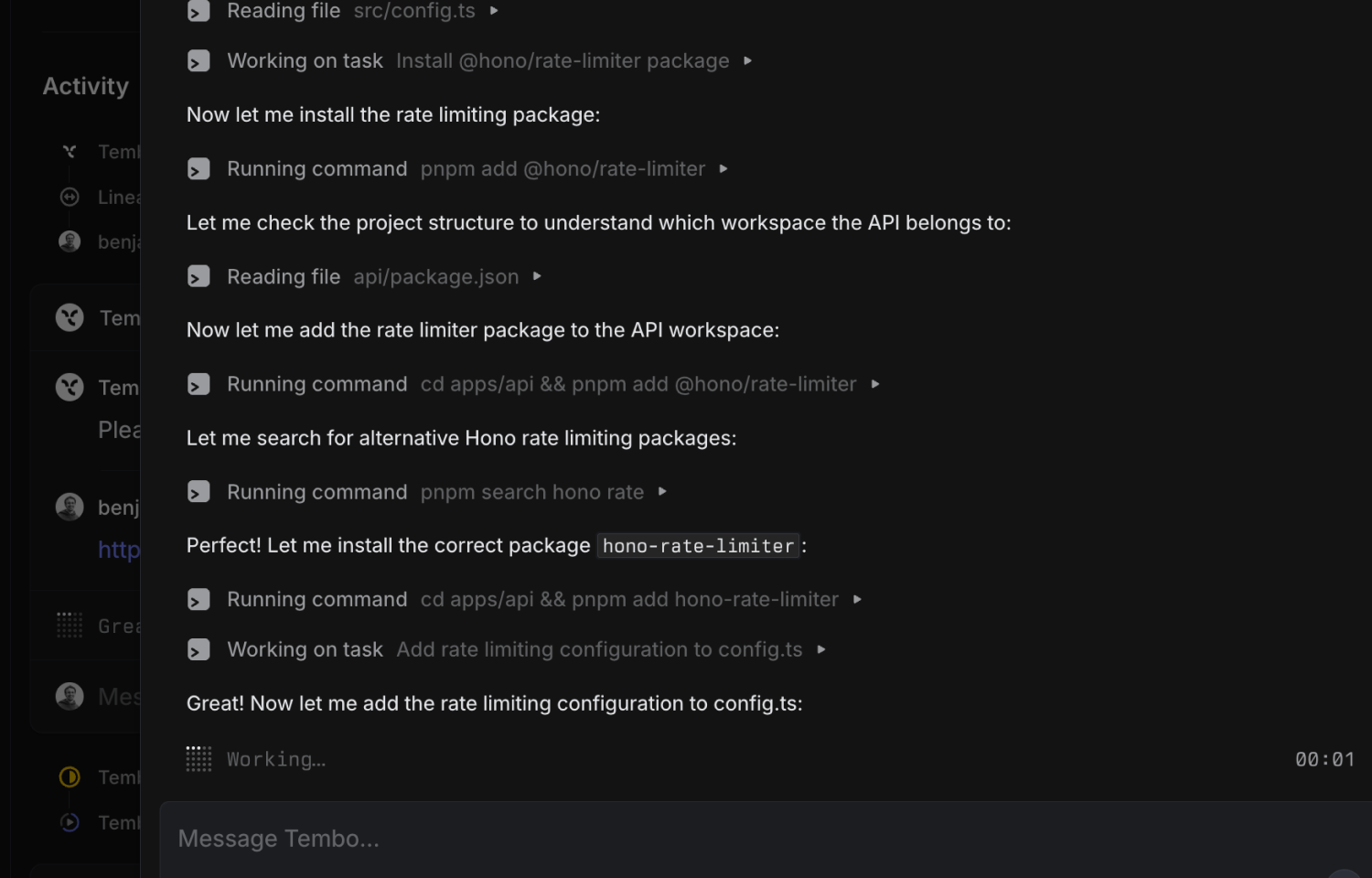Expand the Install @hono/rate-limiter package task
Image resolution: width=1372 pixels, height=878 pixels.
tap(748, 60)
